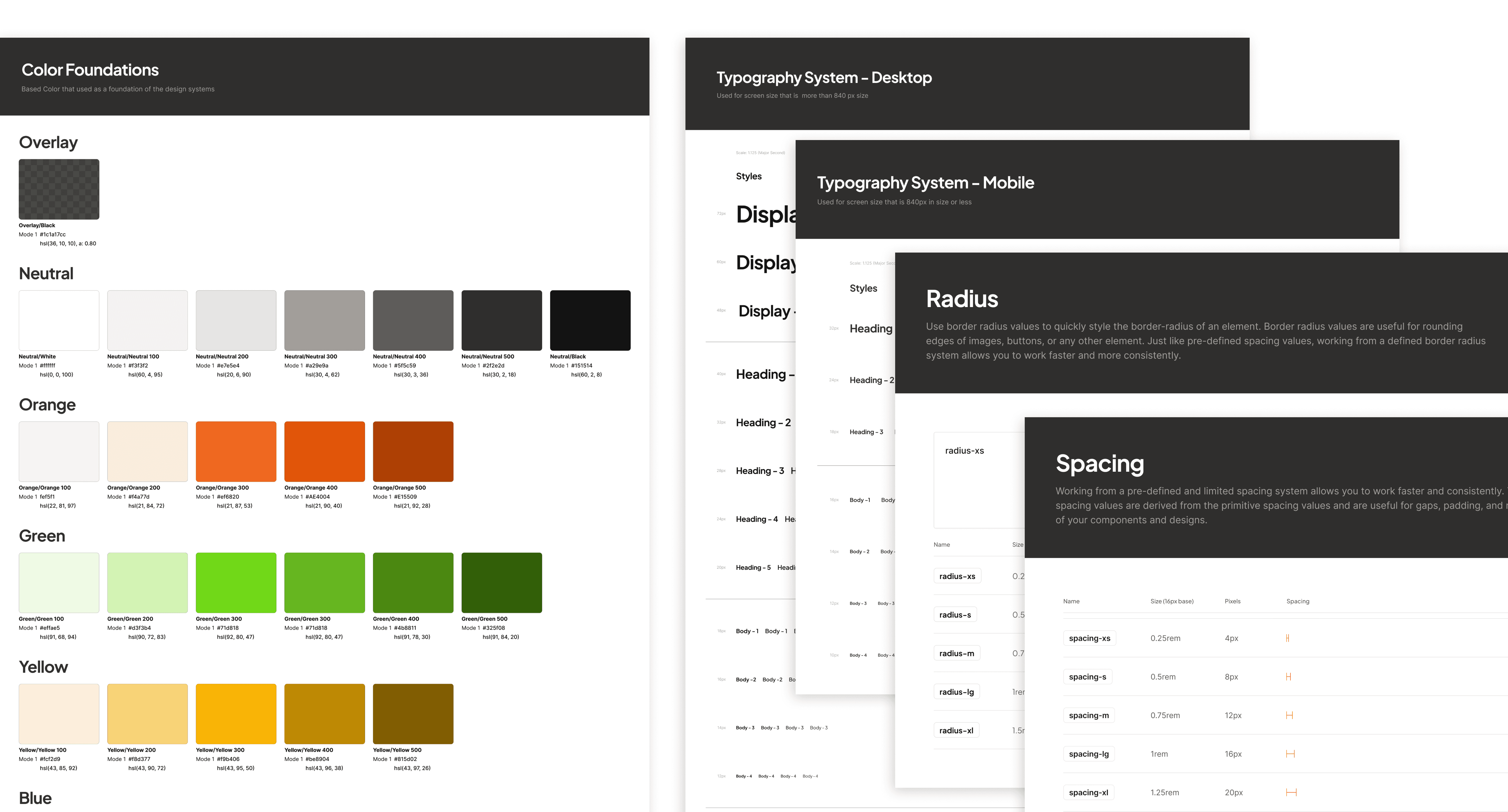
Task: Select the Green/Green 500 dark swatch
Action: pos(501,582)
